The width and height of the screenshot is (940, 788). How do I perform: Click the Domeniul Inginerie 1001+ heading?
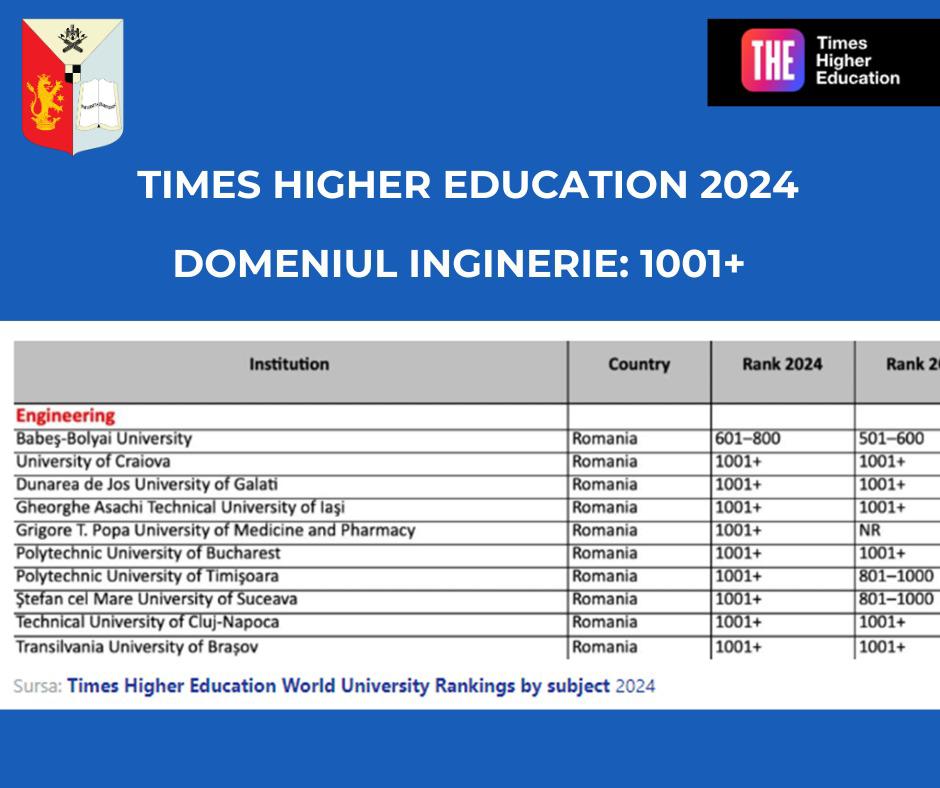click(459, 263)
